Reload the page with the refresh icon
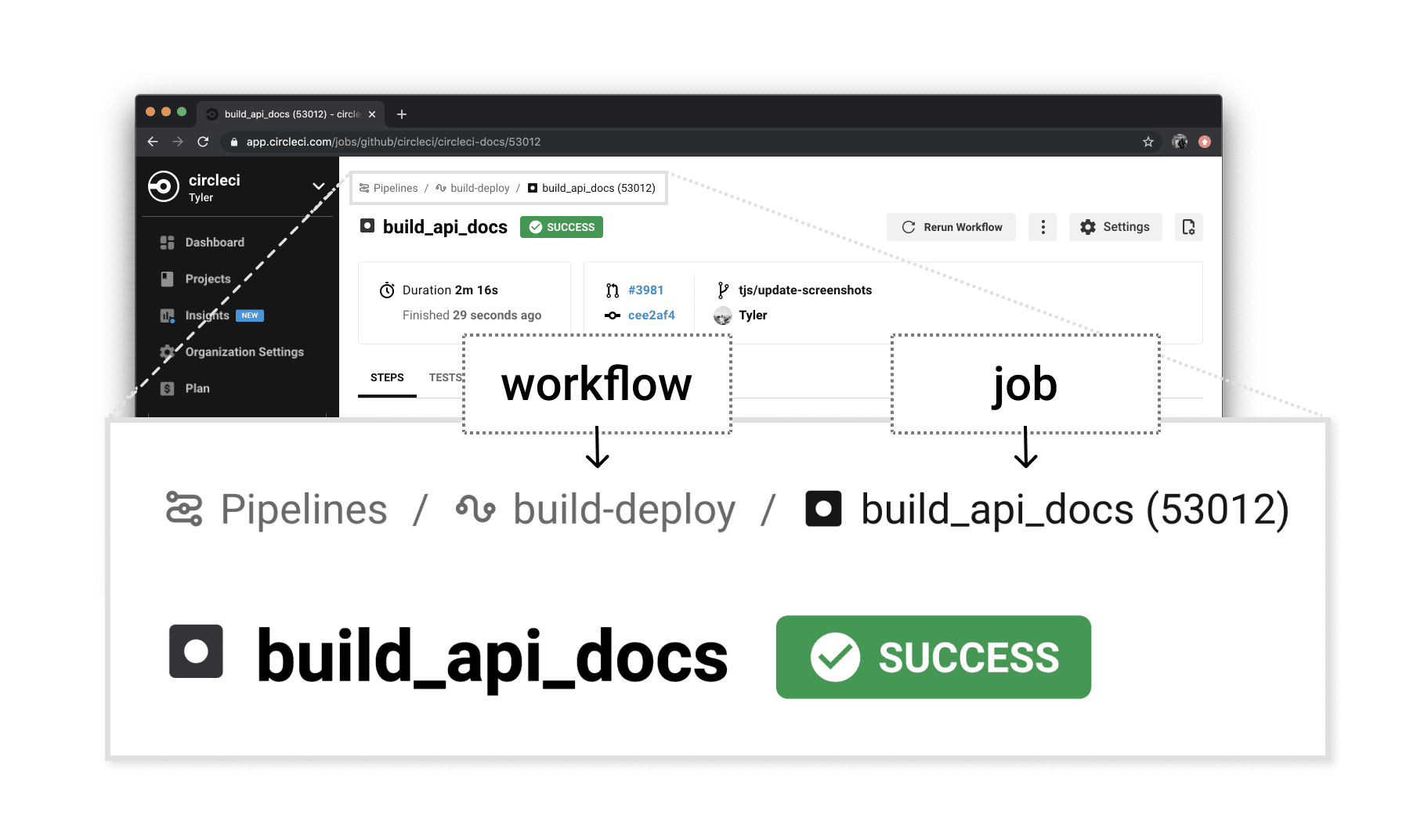 click(x=203, y=142)
